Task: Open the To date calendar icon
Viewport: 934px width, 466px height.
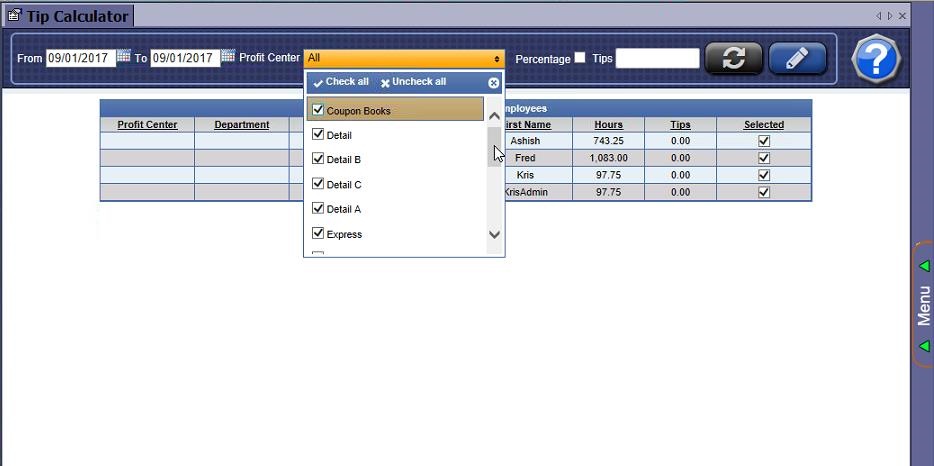Action: pos(228,57)
